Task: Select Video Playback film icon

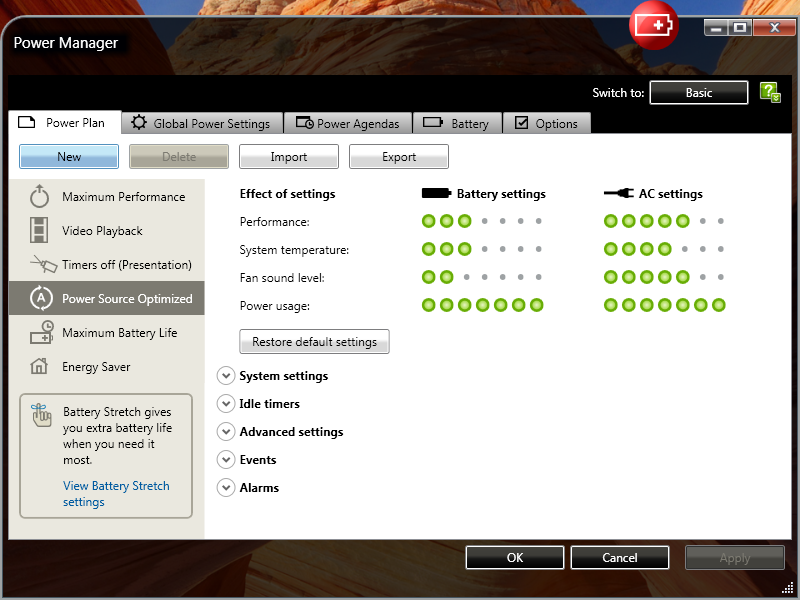Action: pos(40,231)
